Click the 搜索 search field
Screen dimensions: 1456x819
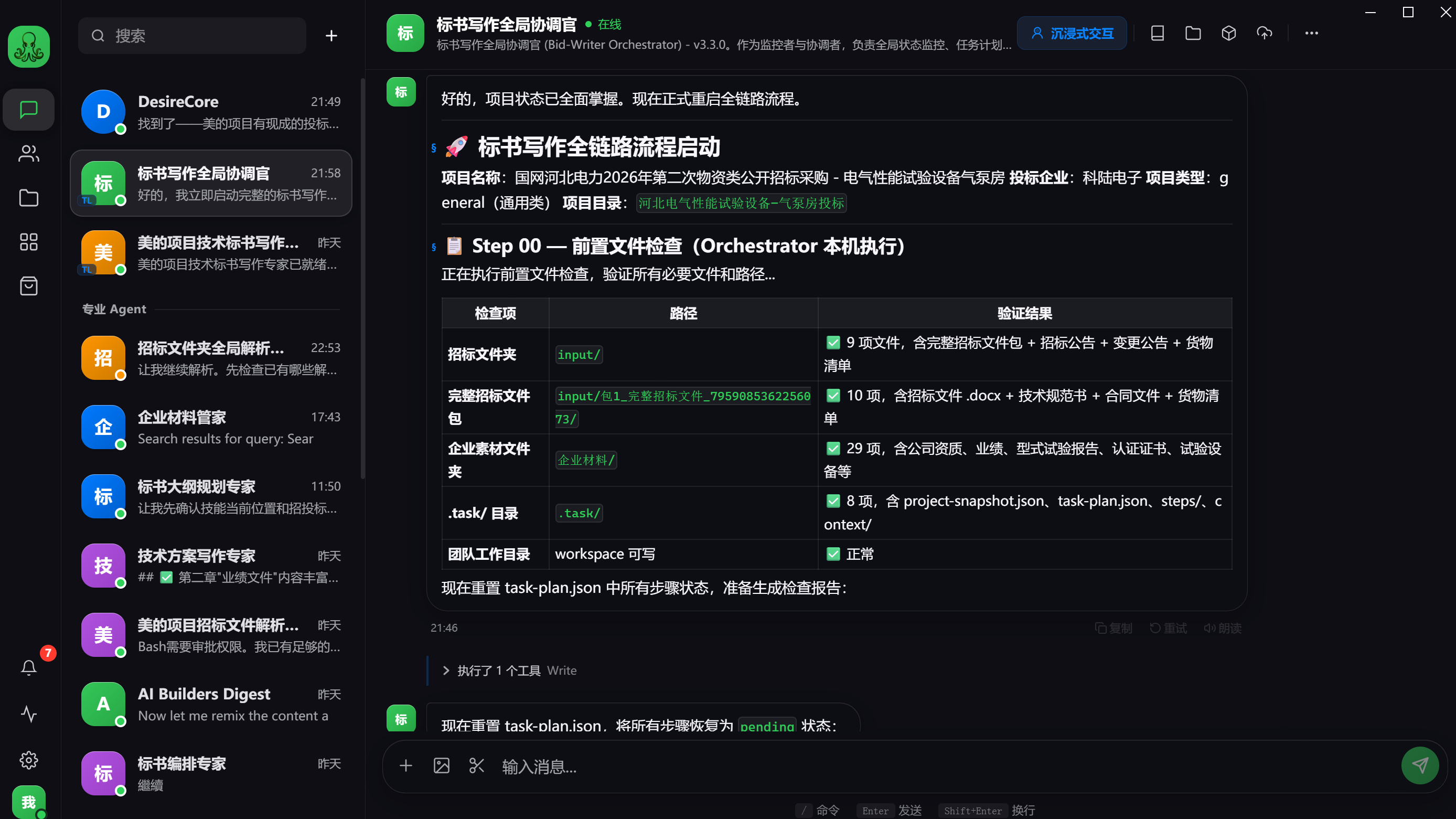(x=191, y=35)
